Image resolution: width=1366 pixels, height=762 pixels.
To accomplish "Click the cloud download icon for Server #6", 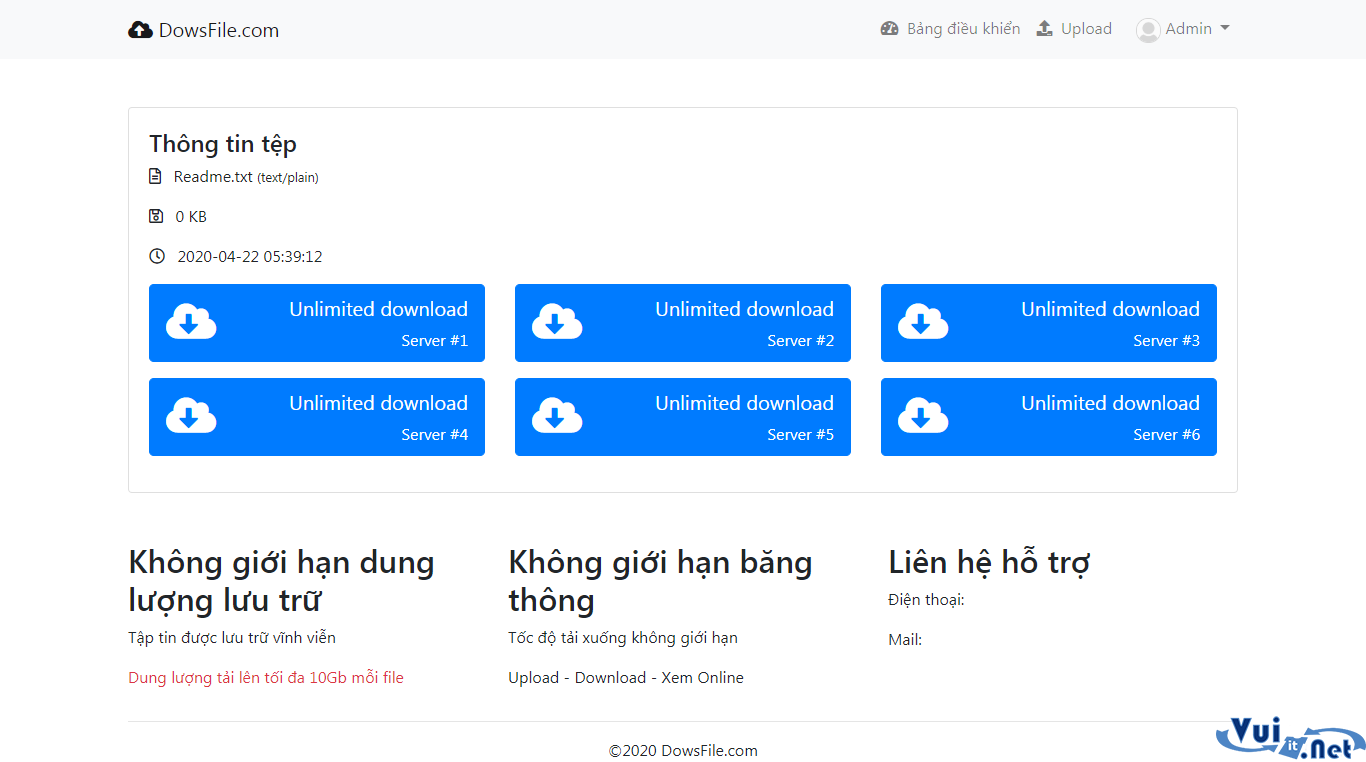I will (x=923, y=416).
